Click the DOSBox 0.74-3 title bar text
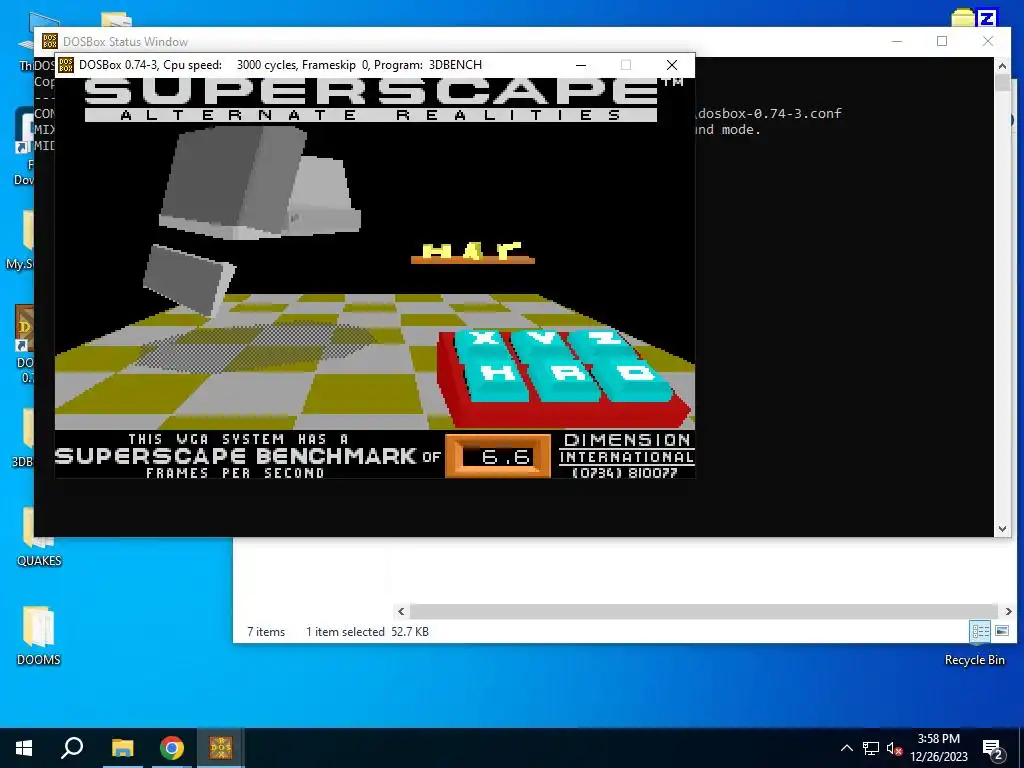 pyautogui.click(x=280, y=65)
